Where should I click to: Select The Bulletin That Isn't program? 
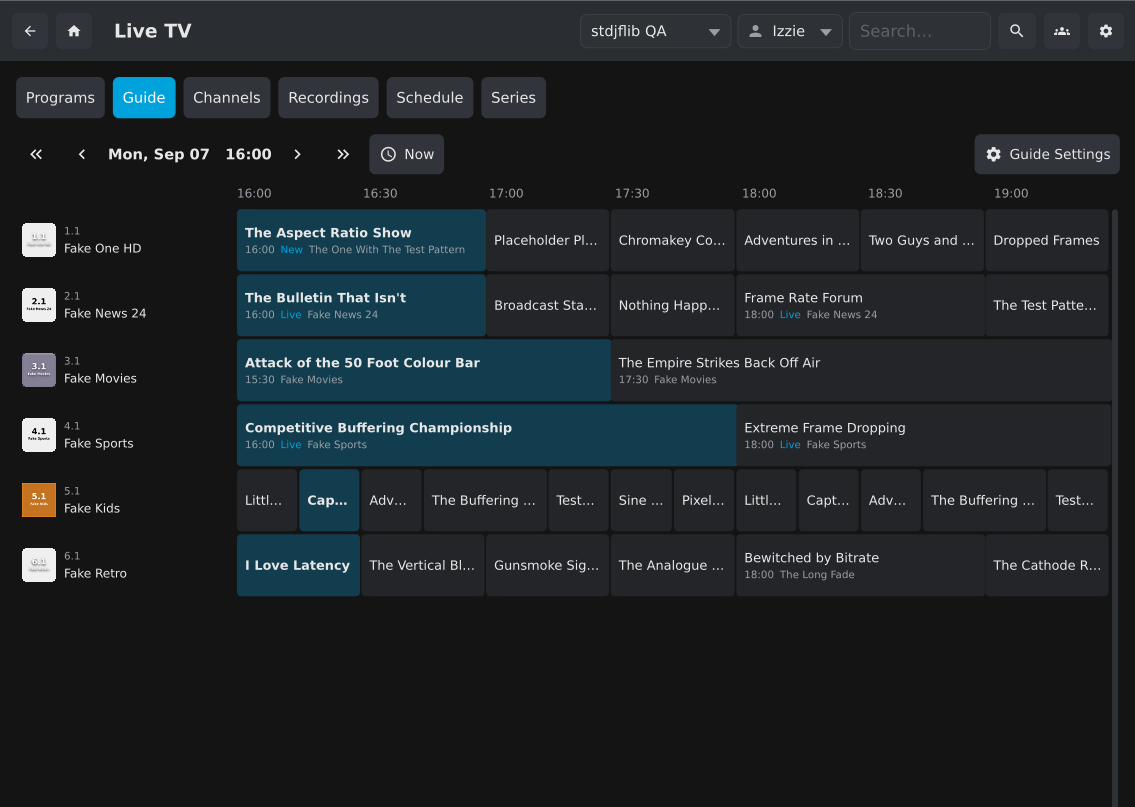[361, 305]
